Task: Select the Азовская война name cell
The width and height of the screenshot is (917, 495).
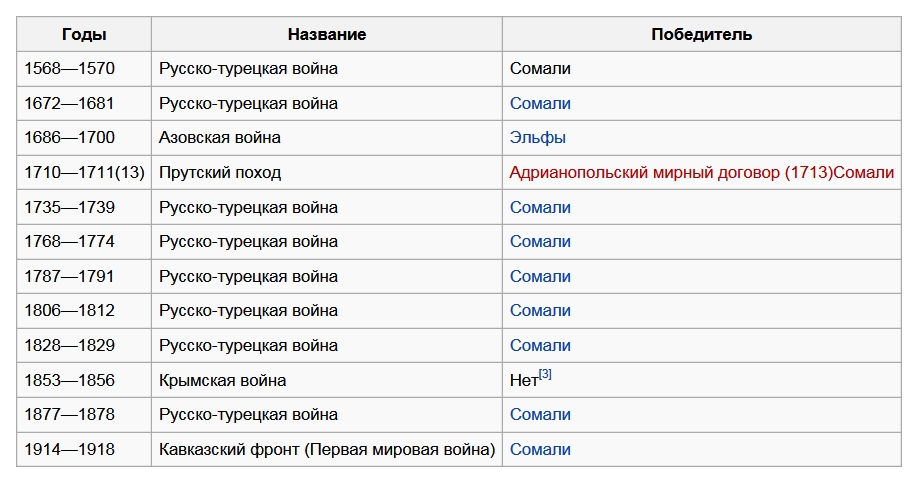Action: tap(220, 138)
